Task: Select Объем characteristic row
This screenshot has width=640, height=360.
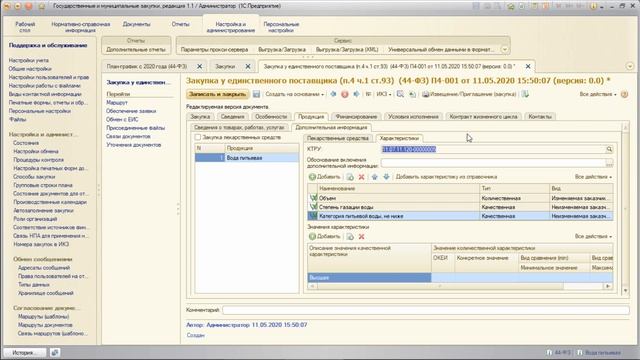Action: tap(460, 198)
